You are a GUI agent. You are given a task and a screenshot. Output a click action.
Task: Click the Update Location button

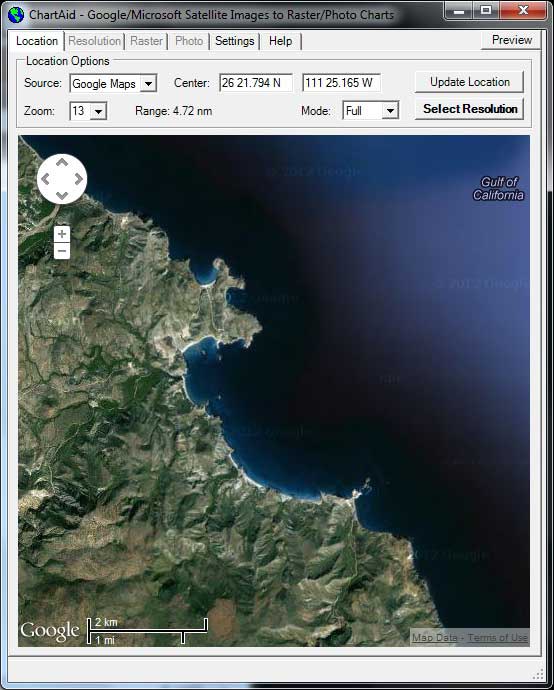470,82
